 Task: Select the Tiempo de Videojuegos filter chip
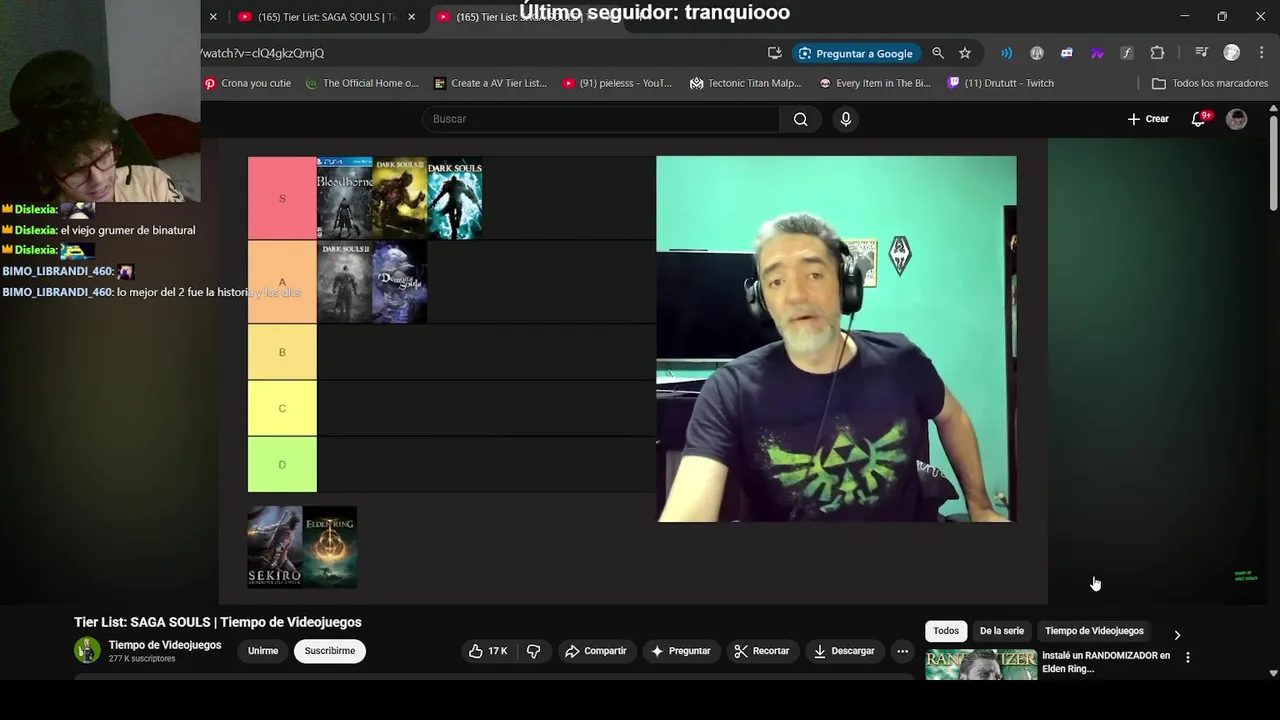pos(1094,631)
